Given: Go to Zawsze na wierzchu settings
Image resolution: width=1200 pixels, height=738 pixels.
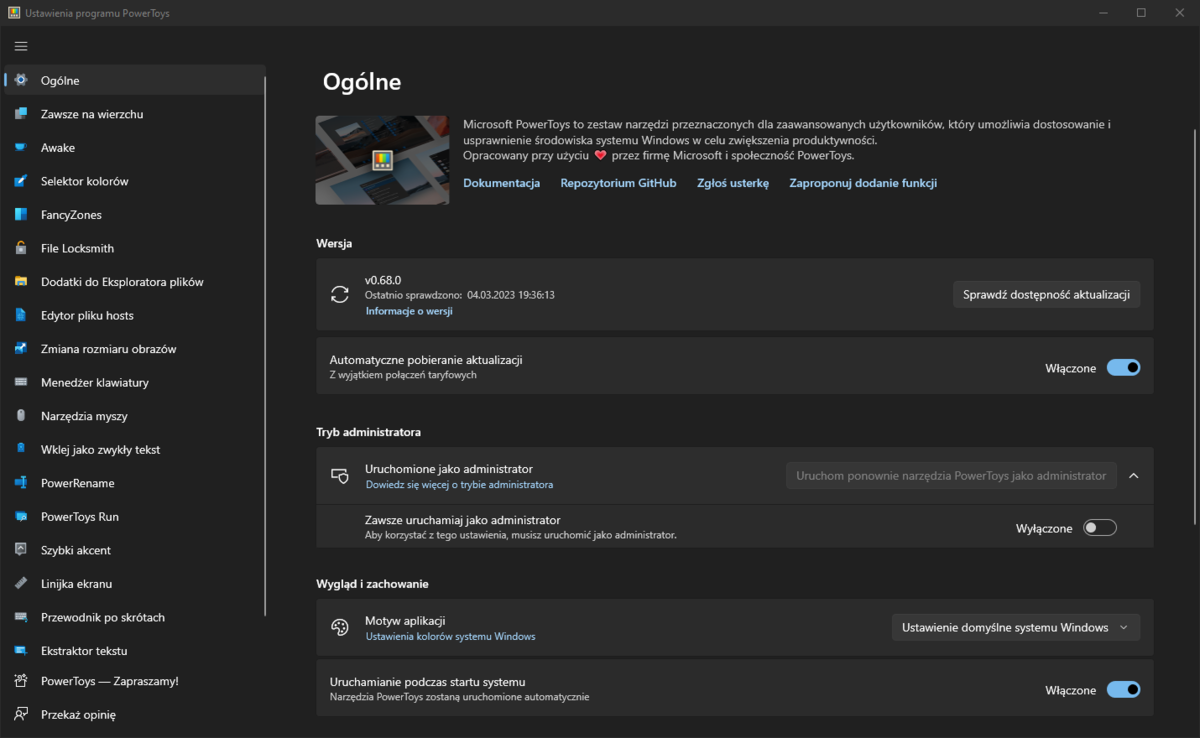Looking at the screenshot, I should pyautogui.click(x=135, y=114).
